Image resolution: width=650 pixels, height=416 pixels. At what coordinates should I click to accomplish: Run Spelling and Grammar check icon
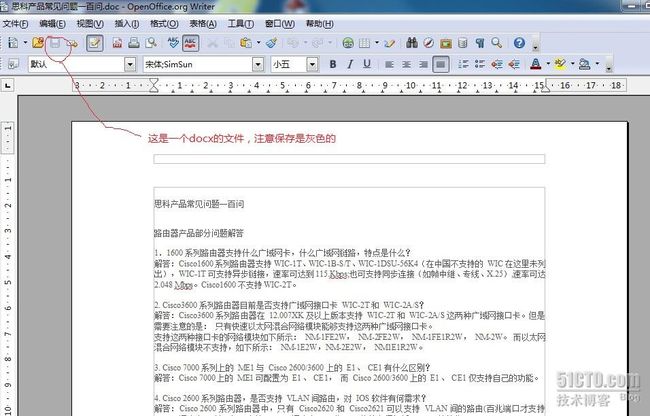173,43
